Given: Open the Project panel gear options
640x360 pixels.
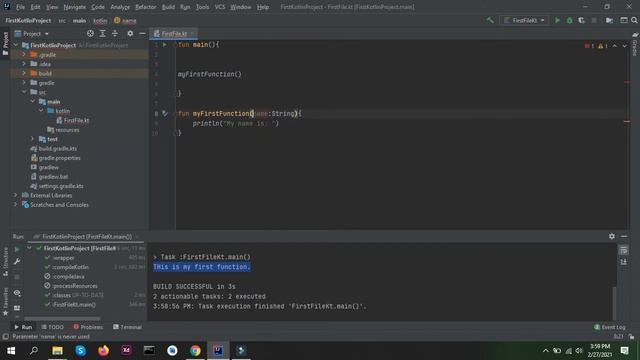Looking at the screenshot, I should point(130,33).
